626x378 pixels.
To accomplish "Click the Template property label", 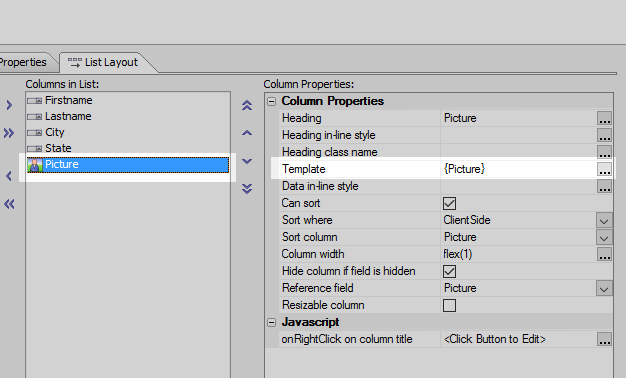I will tap(303, 169).
